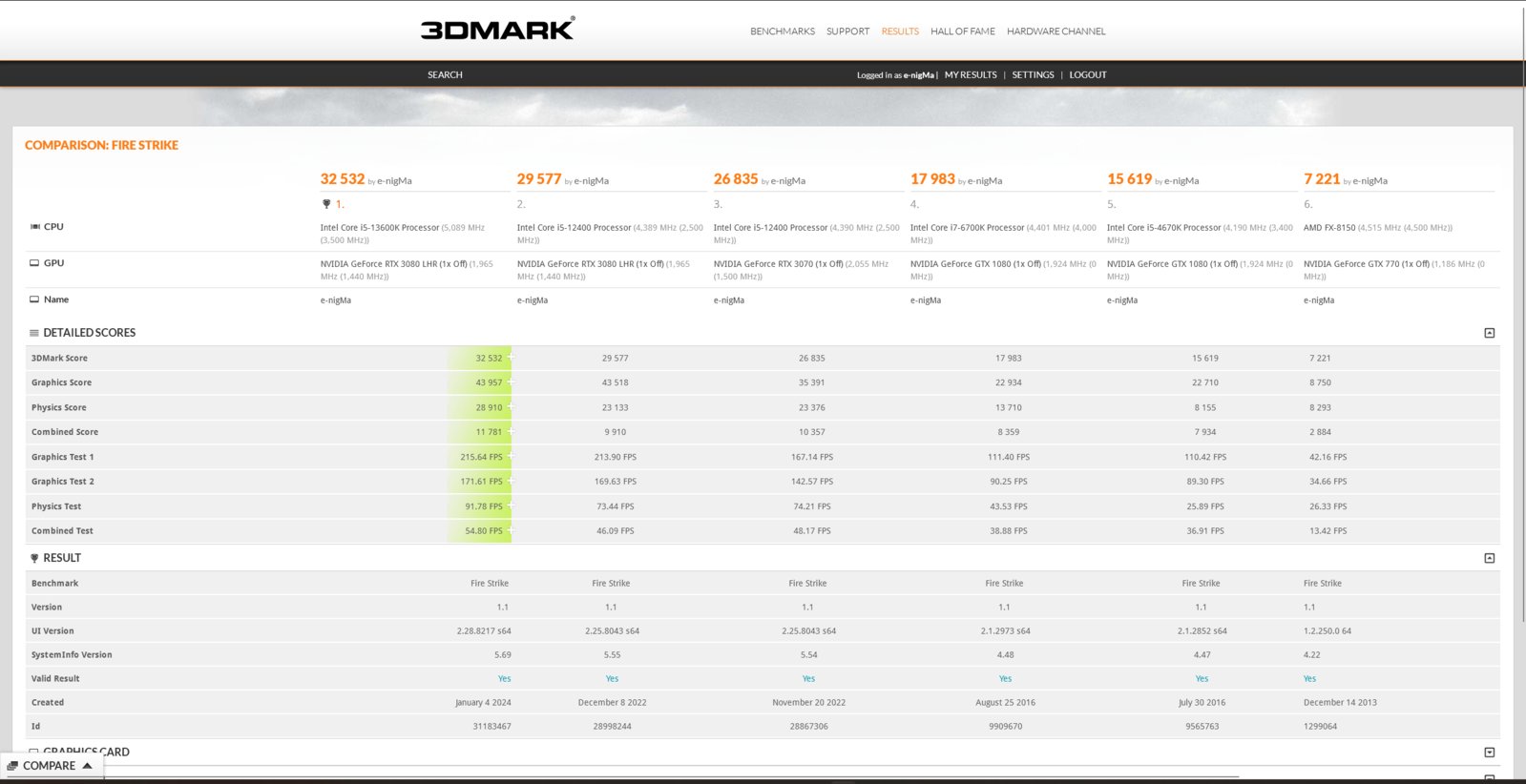Click Yes under the January 4 2024 result
Screen dimensions: 1526x784
pos(504,679)
